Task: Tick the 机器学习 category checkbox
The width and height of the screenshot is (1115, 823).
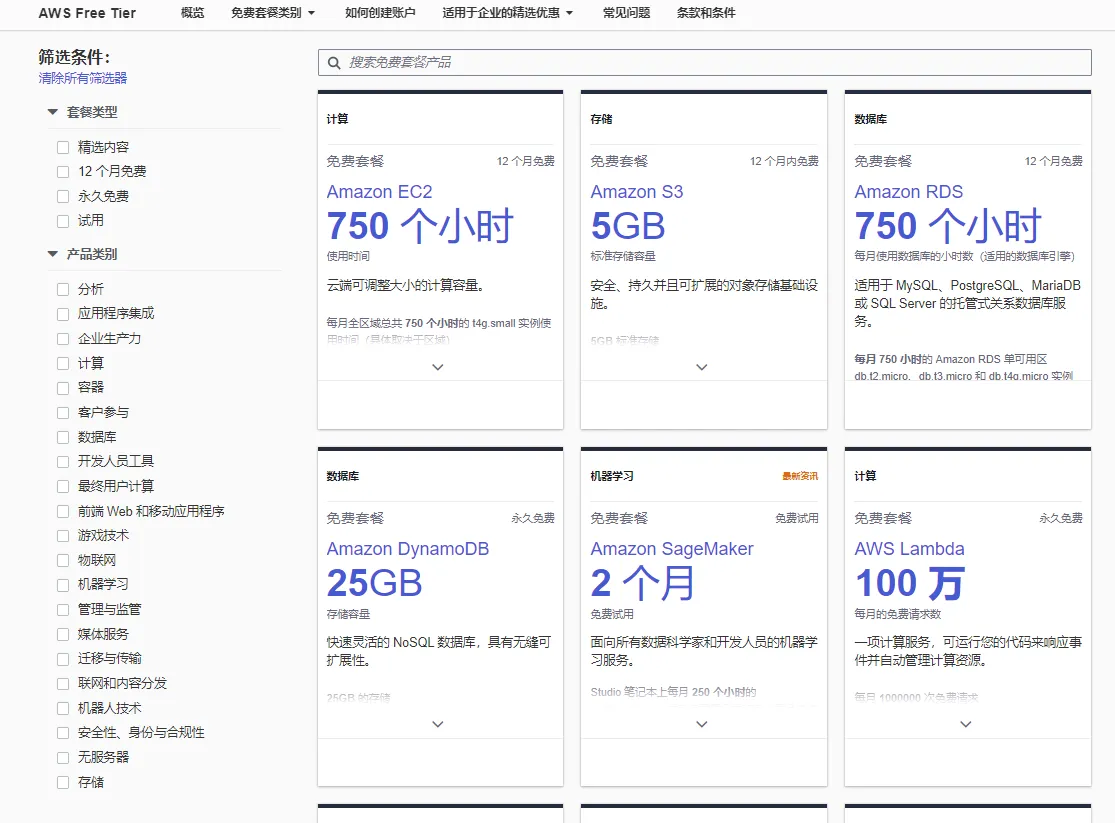Action: [63, 585]
